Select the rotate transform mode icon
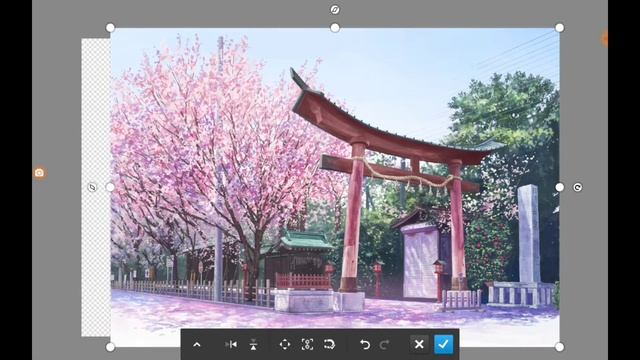 [x=329, y=344]
